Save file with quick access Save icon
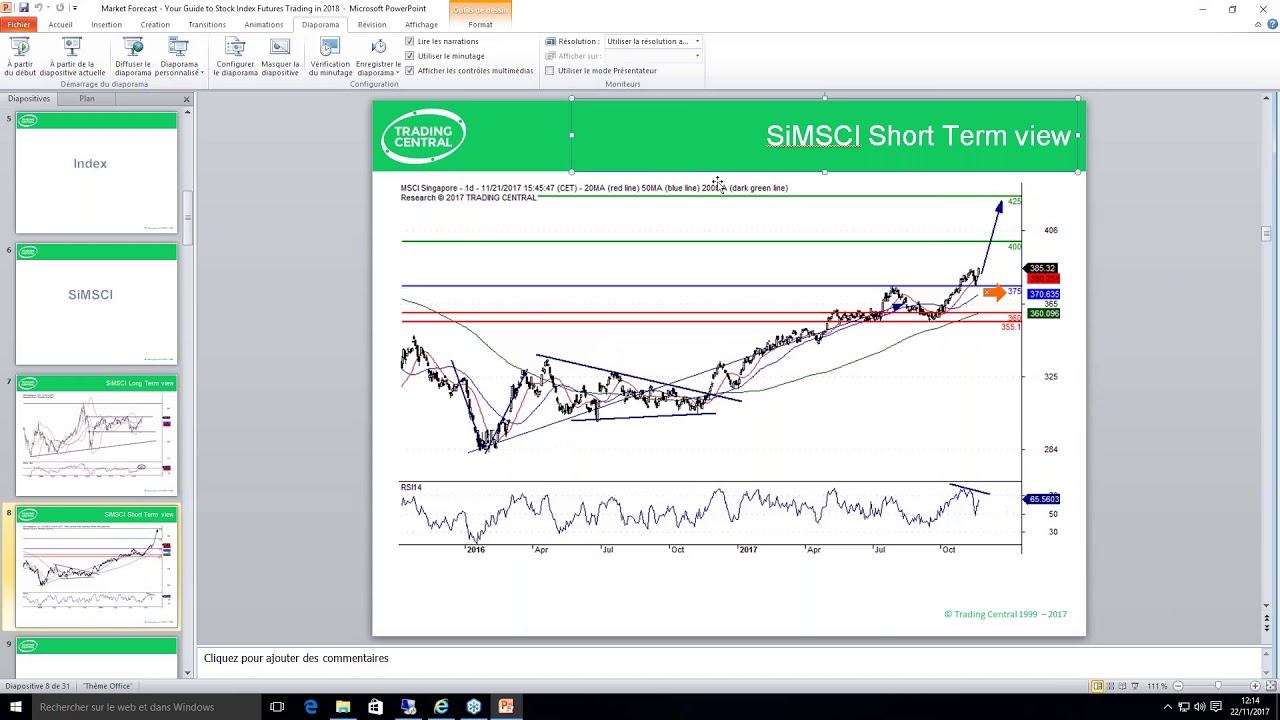The width and height of the screenshot is (1280, 720). (x=23, y=8)
